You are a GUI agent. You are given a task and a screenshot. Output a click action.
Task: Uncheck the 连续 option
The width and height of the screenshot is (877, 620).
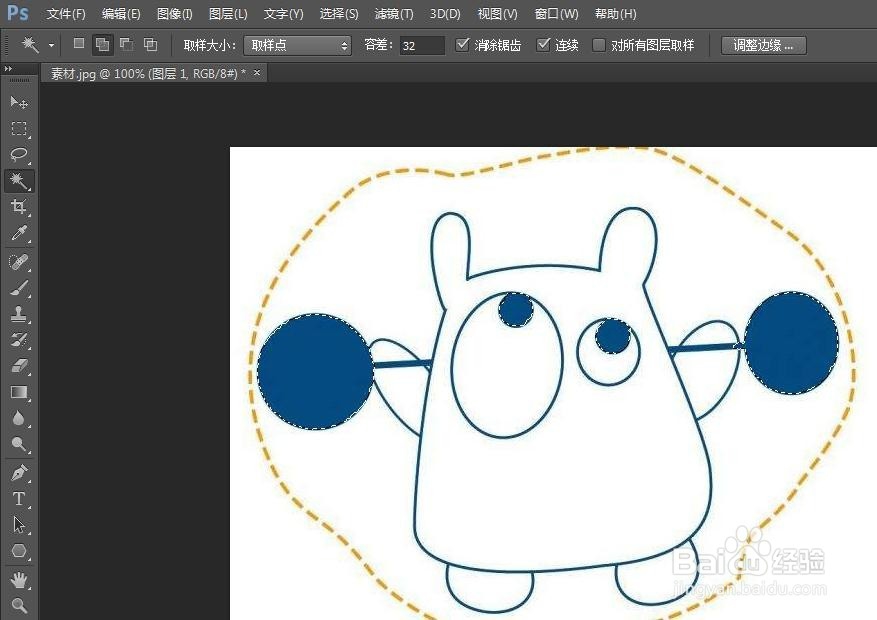pos(544,45)
